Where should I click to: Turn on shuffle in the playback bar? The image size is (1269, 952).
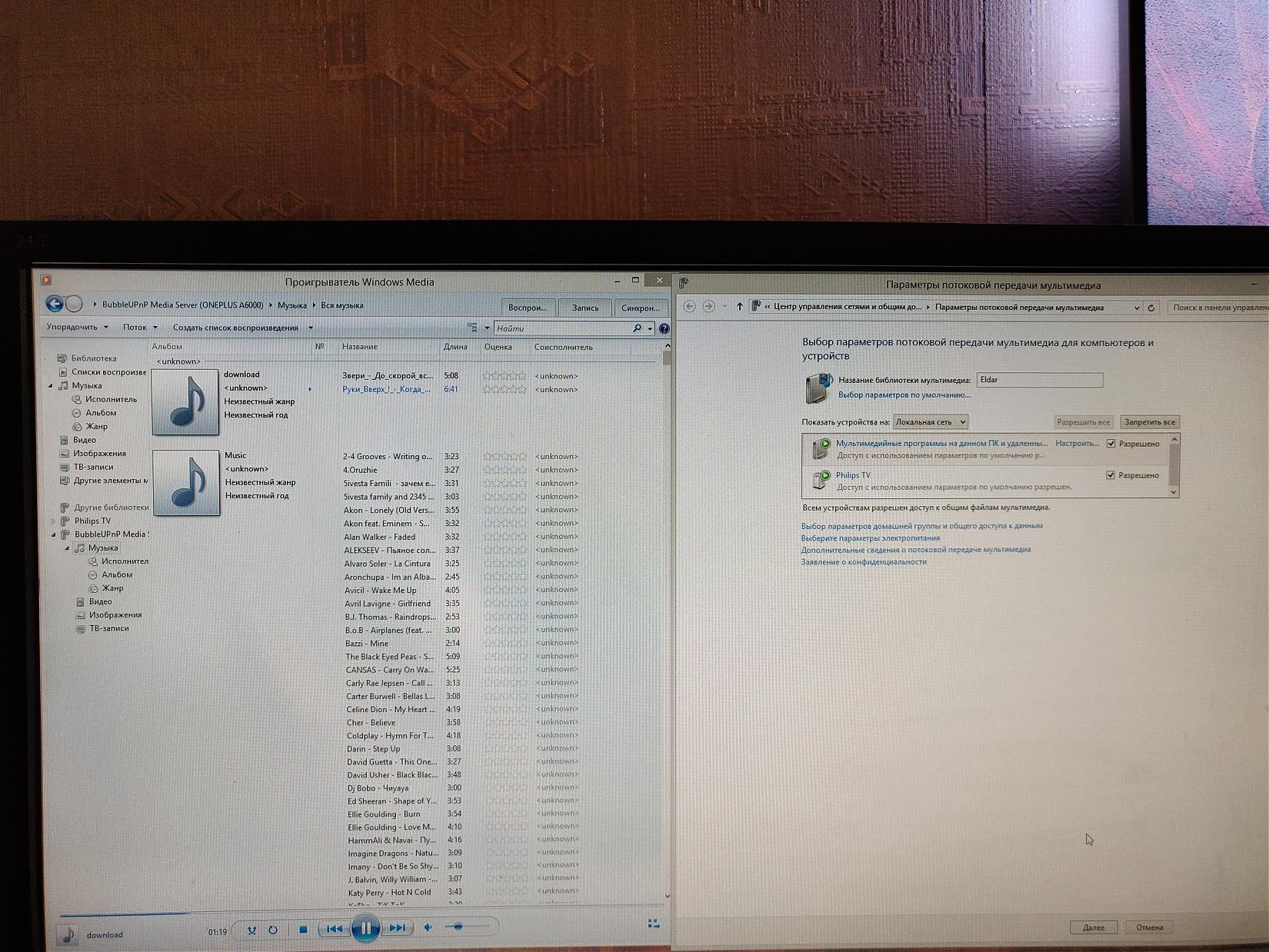[x=251, y=930]
